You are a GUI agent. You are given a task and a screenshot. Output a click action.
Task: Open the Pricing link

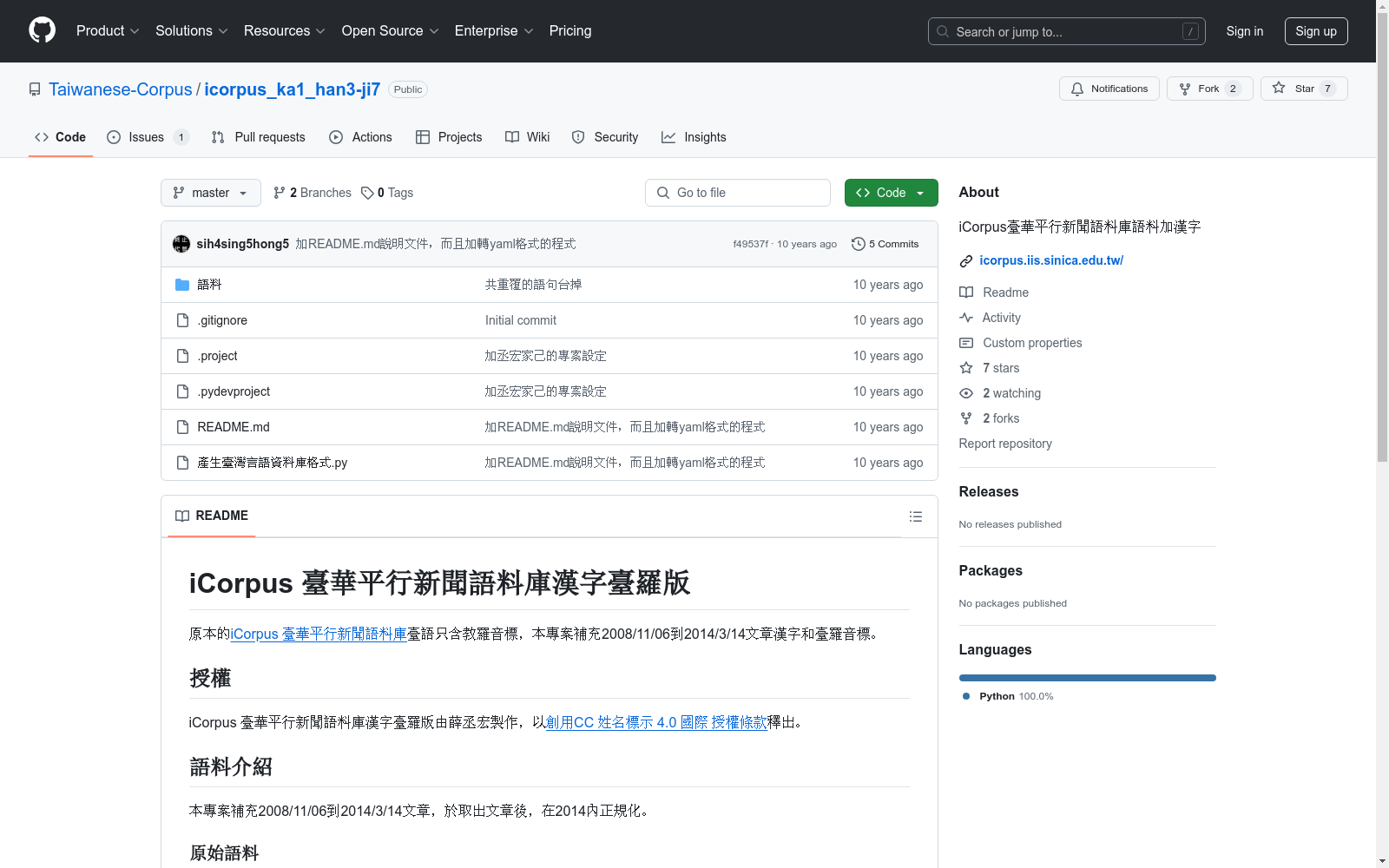[x=570, y=31]
